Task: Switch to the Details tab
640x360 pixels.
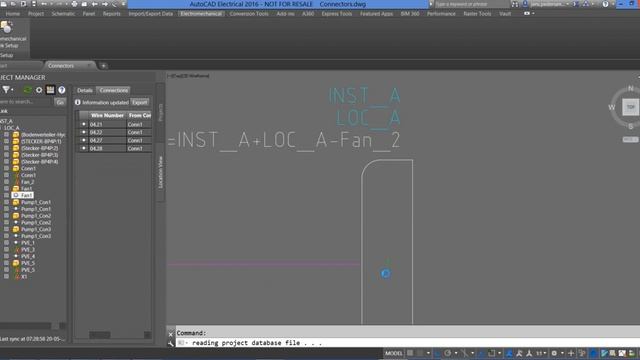Action: coord(85,90)
